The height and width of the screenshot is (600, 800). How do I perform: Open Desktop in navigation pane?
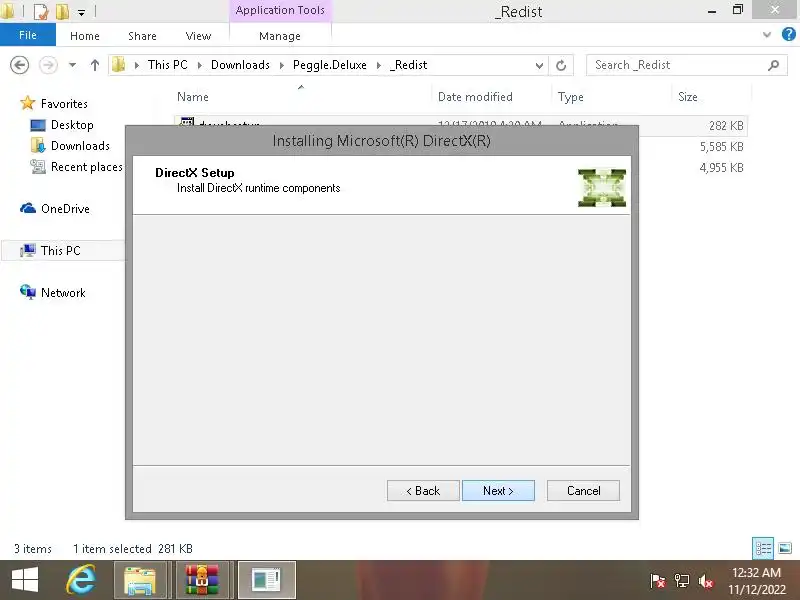tap(72, 125)
